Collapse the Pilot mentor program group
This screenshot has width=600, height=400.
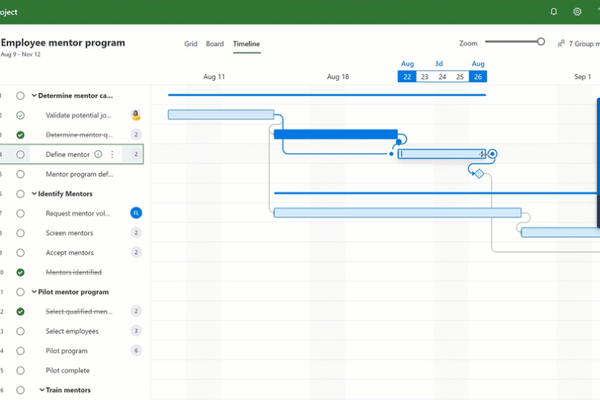(34, 292)
